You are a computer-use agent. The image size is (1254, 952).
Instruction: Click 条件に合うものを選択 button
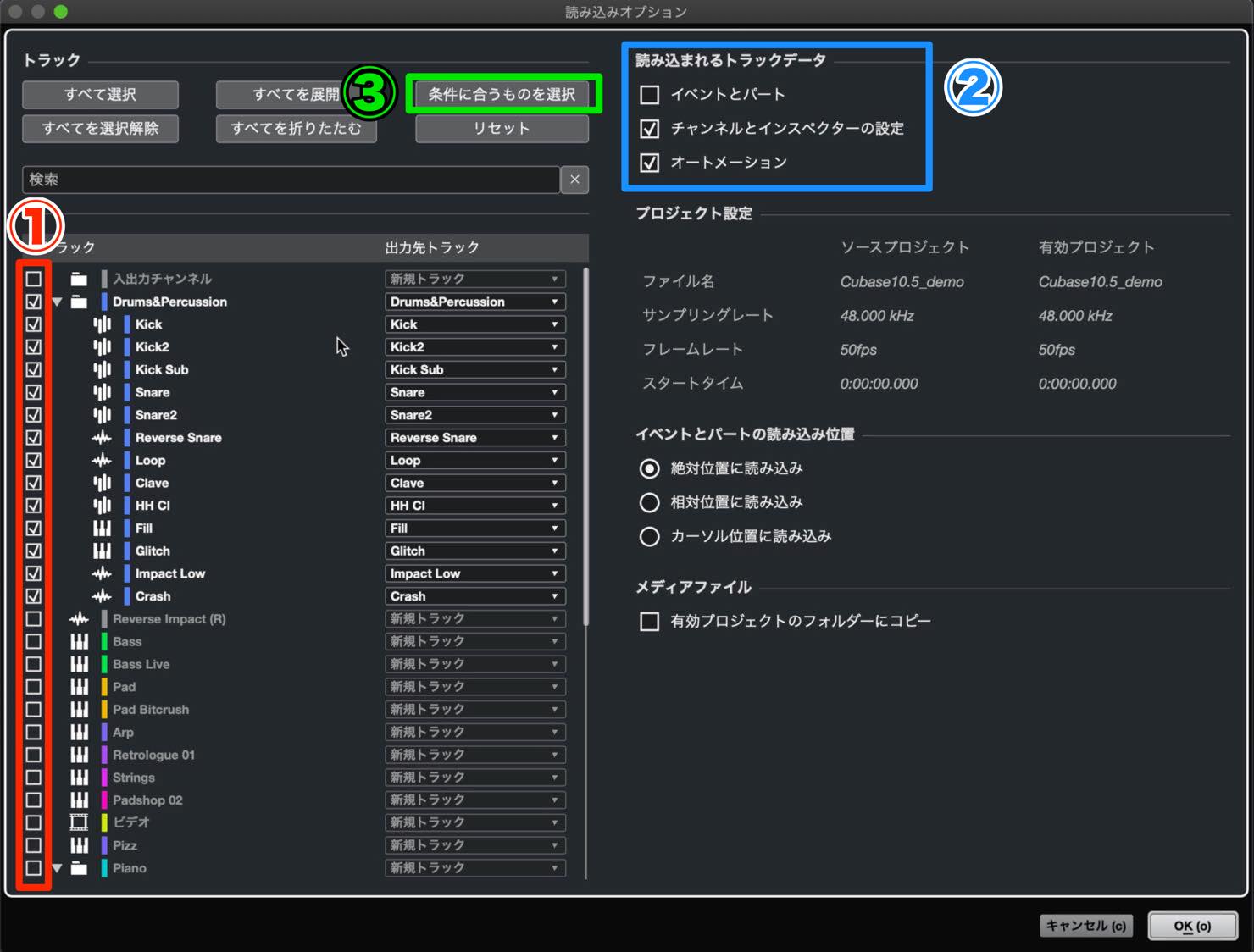coord(502,94)
